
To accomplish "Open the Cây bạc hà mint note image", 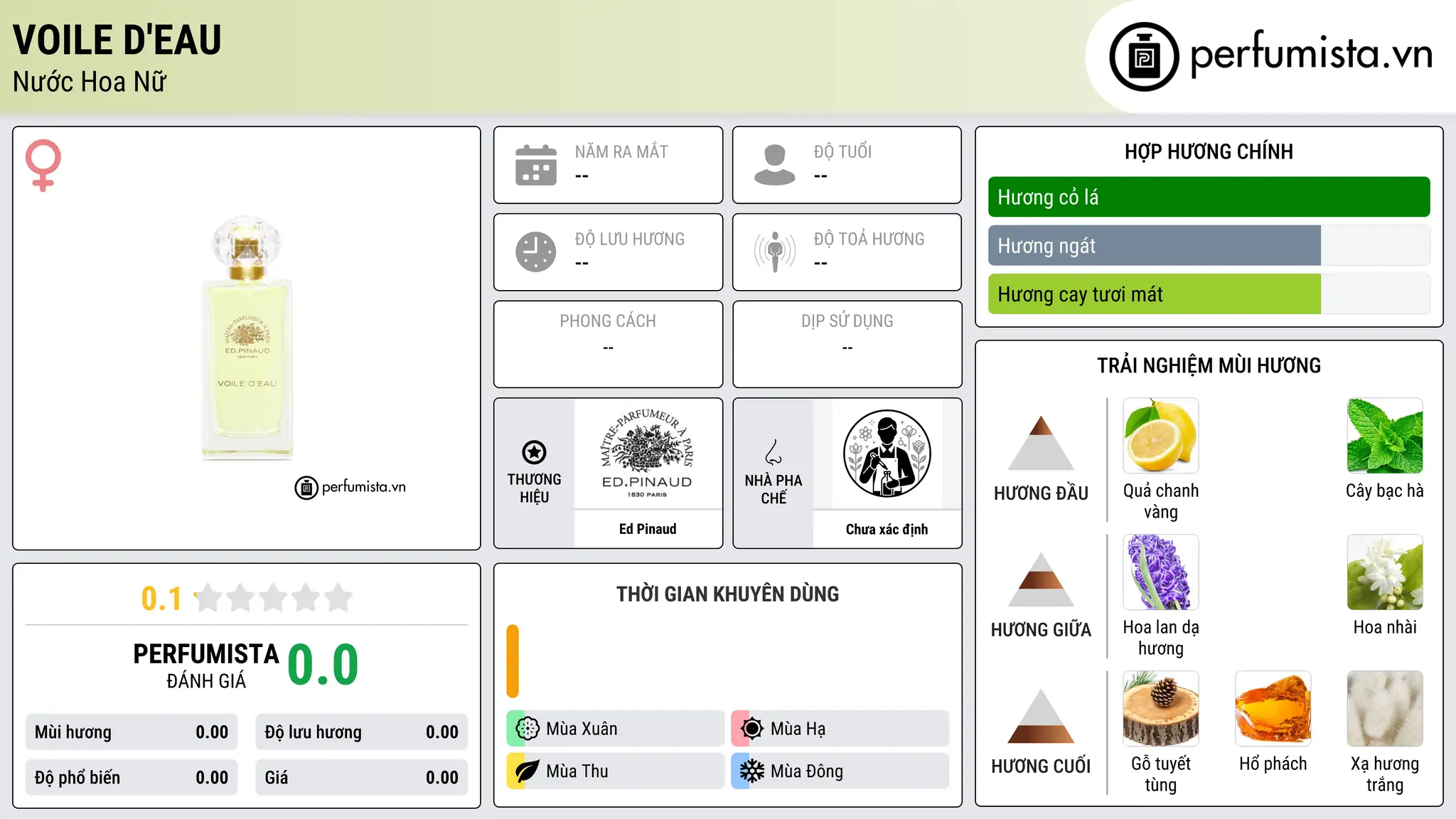I will 1385,436.
